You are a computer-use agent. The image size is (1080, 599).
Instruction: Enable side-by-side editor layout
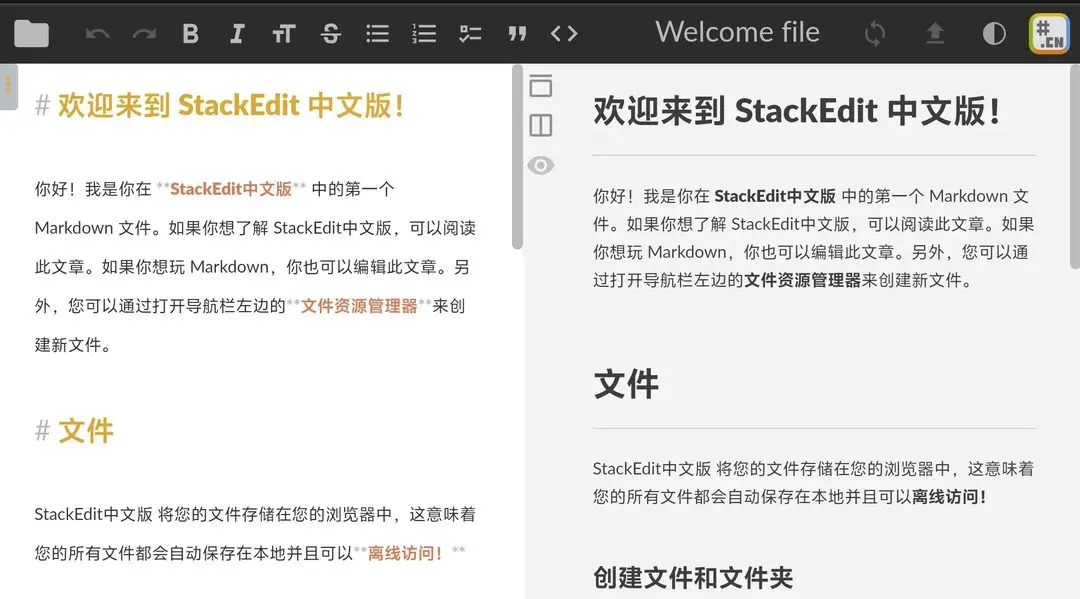[541, 125]
